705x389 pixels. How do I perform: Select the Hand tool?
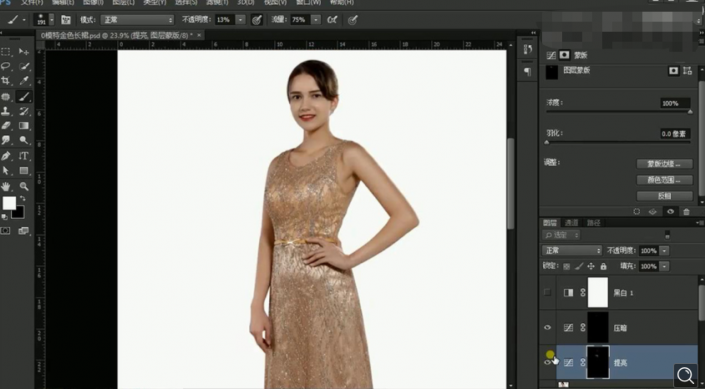point(6,186)
